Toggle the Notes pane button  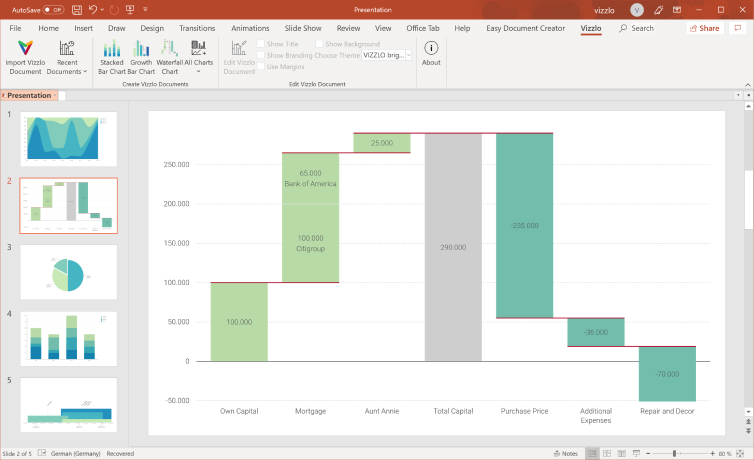pyautogui.click(x=566, y=453)
